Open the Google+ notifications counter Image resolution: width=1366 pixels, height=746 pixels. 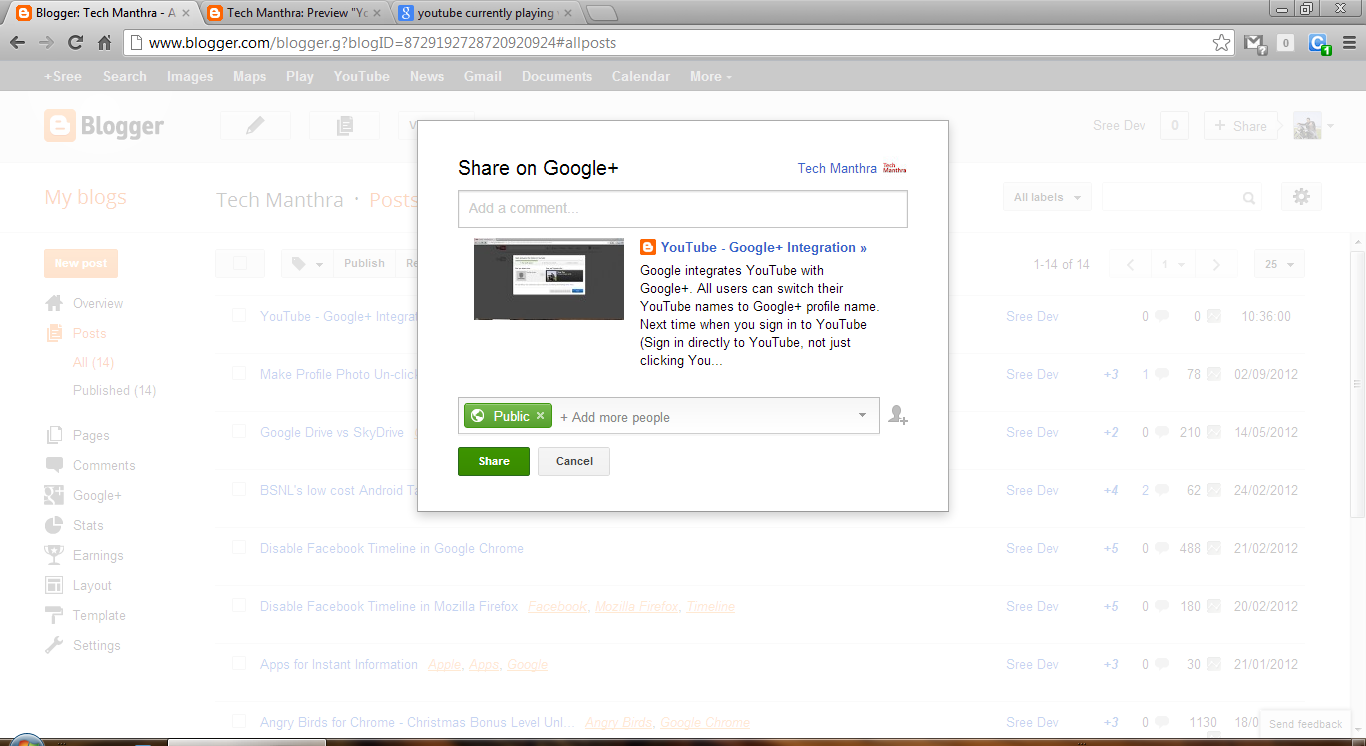pos(1174,126)
